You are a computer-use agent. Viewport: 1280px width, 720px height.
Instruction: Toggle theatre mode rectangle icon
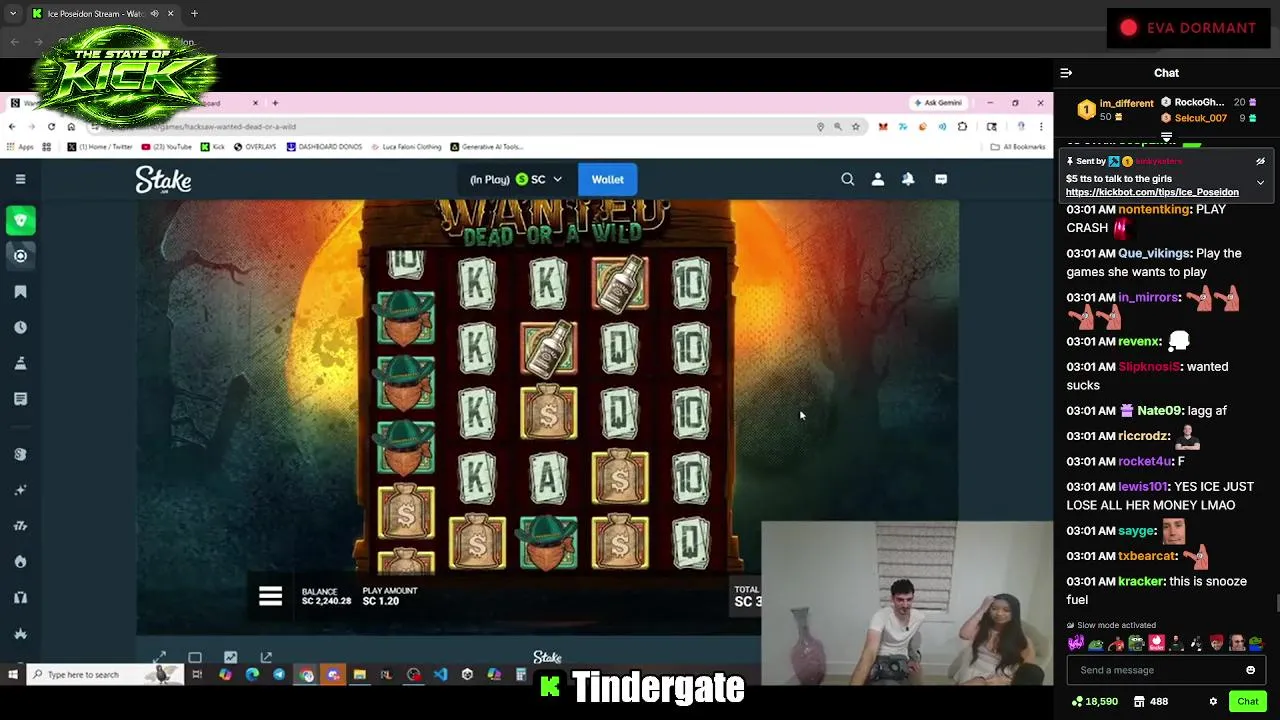pyautogui.click(x=195, y=657)
